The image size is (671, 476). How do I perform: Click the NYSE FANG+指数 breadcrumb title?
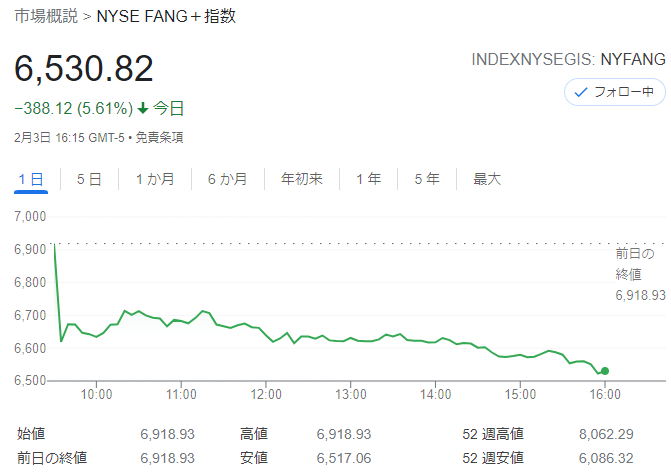click(166, 16)
